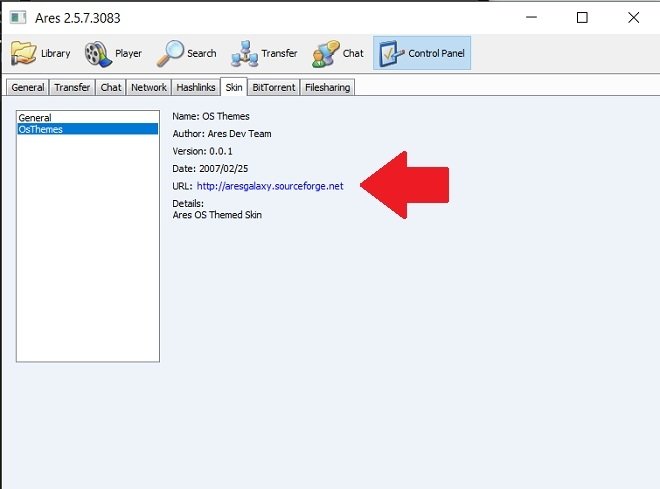Select the Skin tab

(x=234, y=87)
